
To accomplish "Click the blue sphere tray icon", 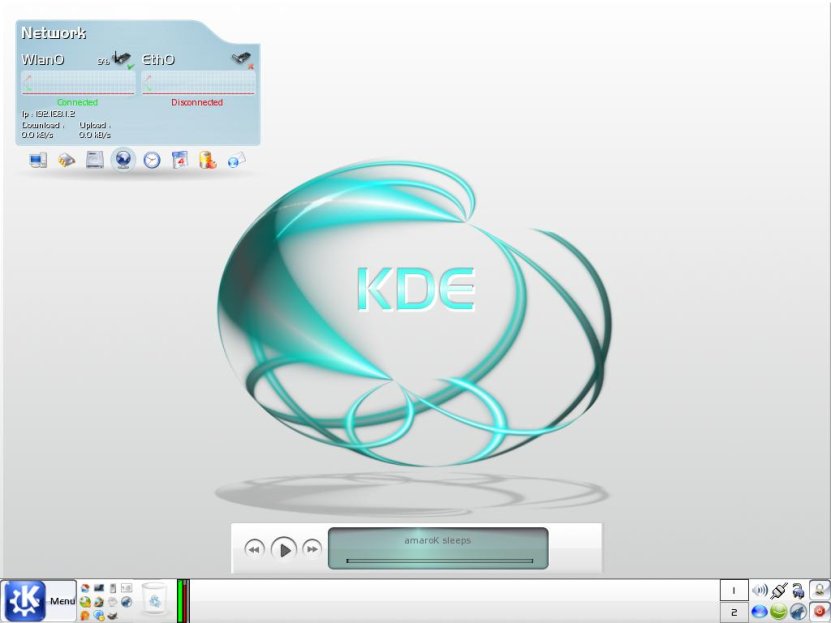I will tap(759, 612).
